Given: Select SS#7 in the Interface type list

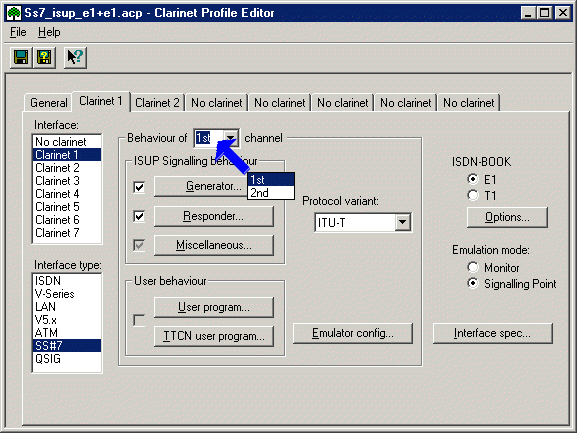Looking at the screenshot, I should pos(67,345).
